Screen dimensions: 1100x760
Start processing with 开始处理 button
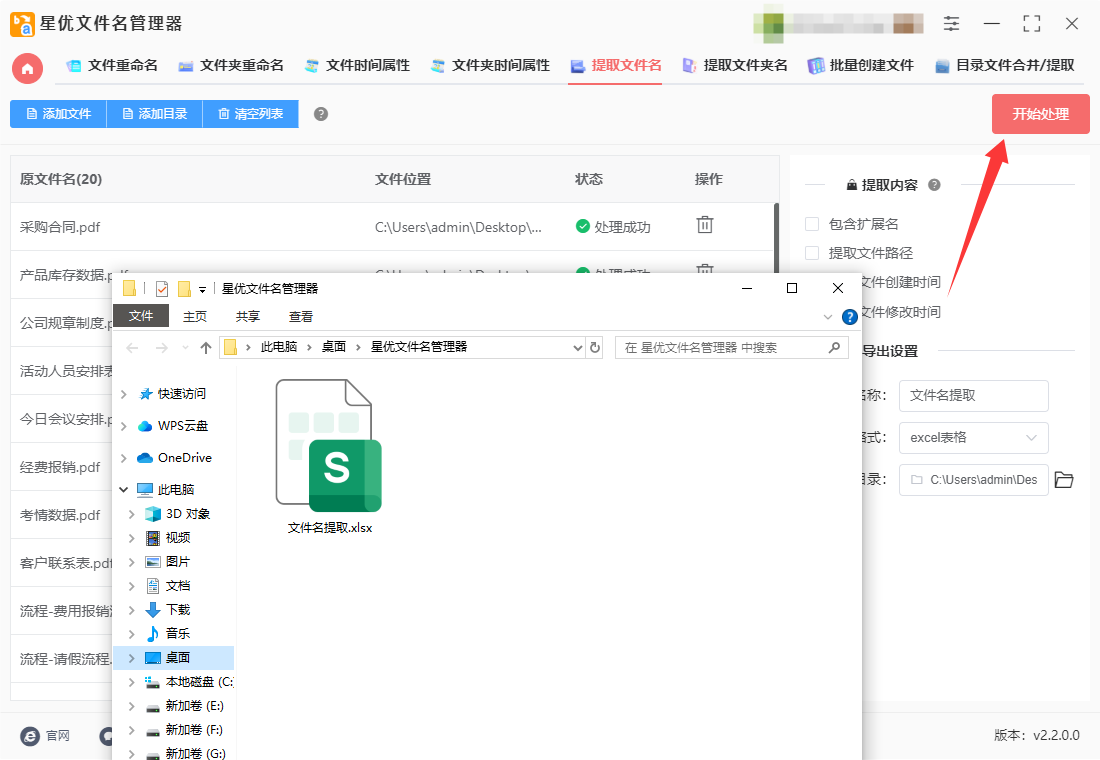pos(1040,114)
